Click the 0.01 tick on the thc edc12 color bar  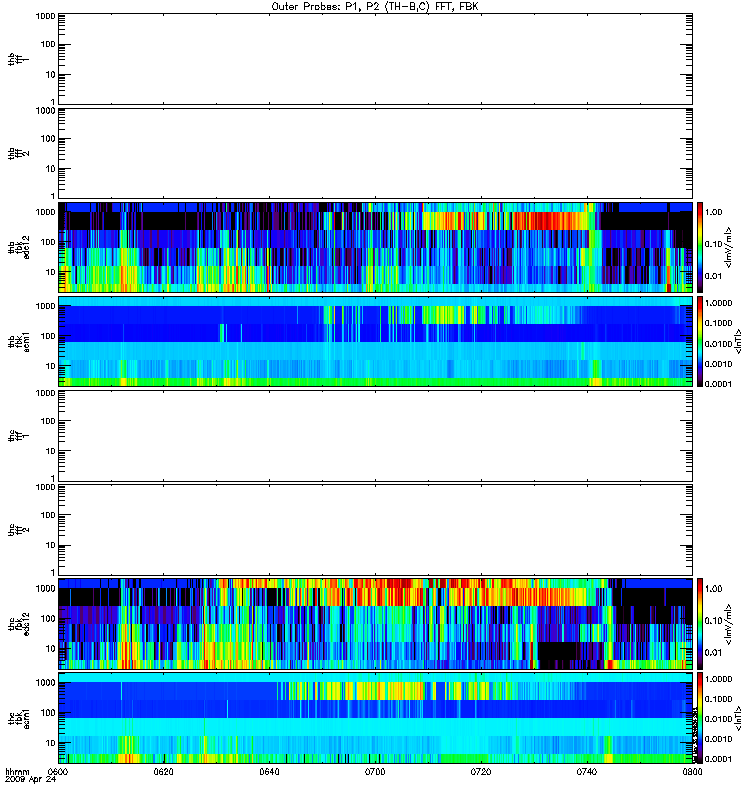tap(714, 653)
